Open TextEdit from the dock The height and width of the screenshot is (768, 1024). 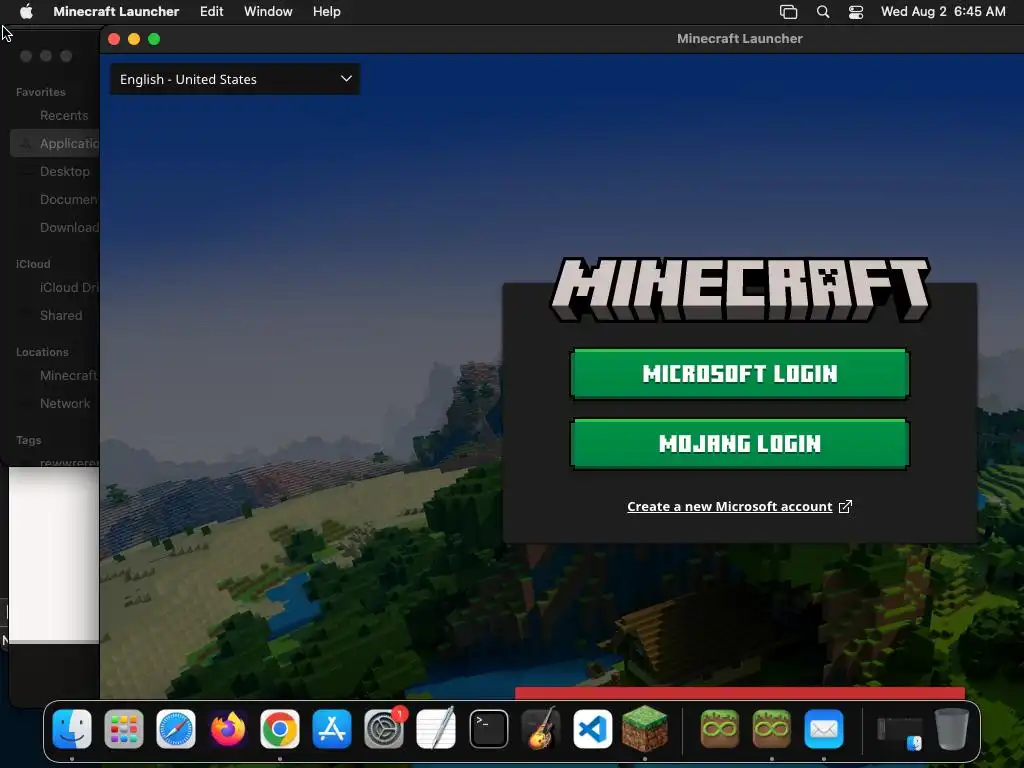[x=436, y=729]
